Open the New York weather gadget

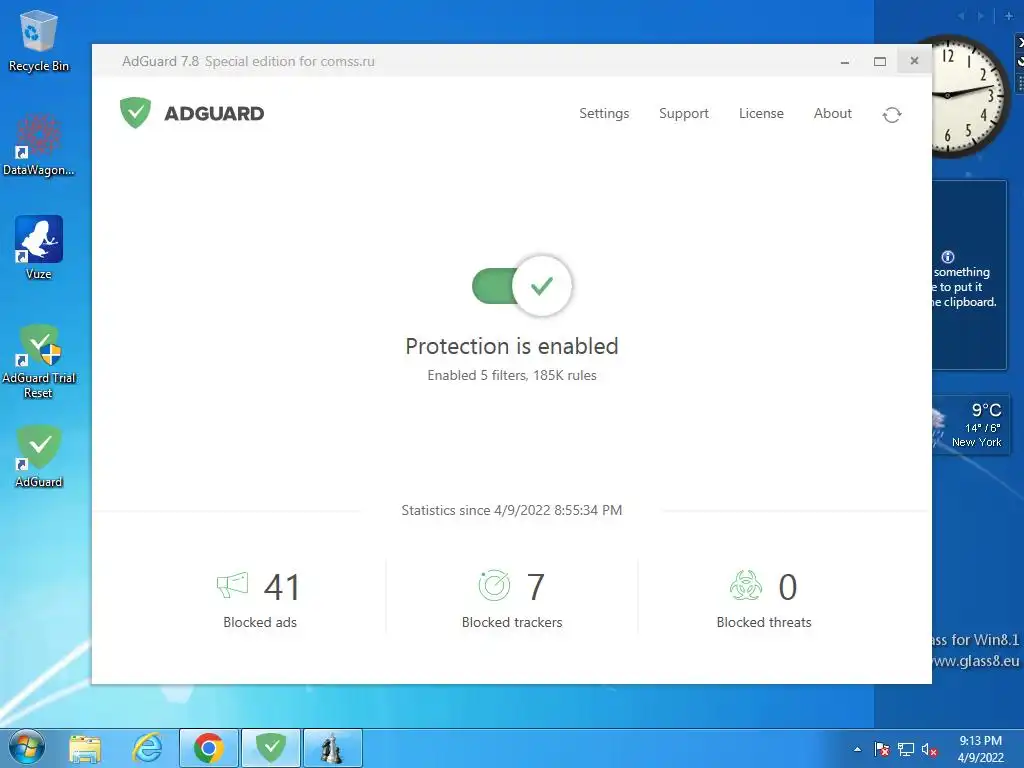(x=970, y=425)
